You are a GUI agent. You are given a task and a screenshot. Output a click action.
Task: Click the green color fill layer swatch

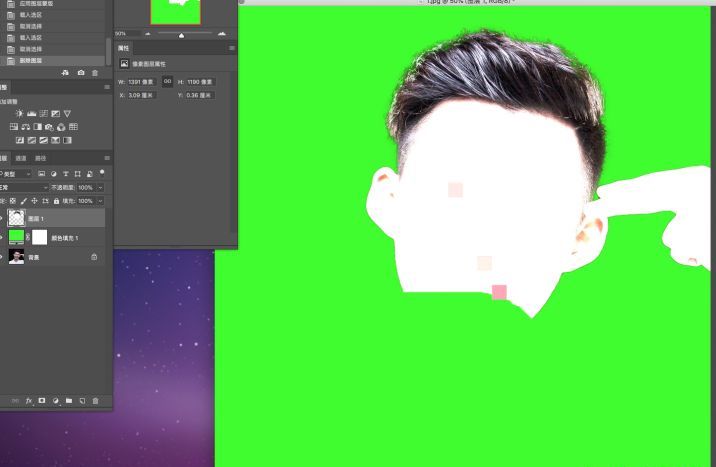click(16, 237)
